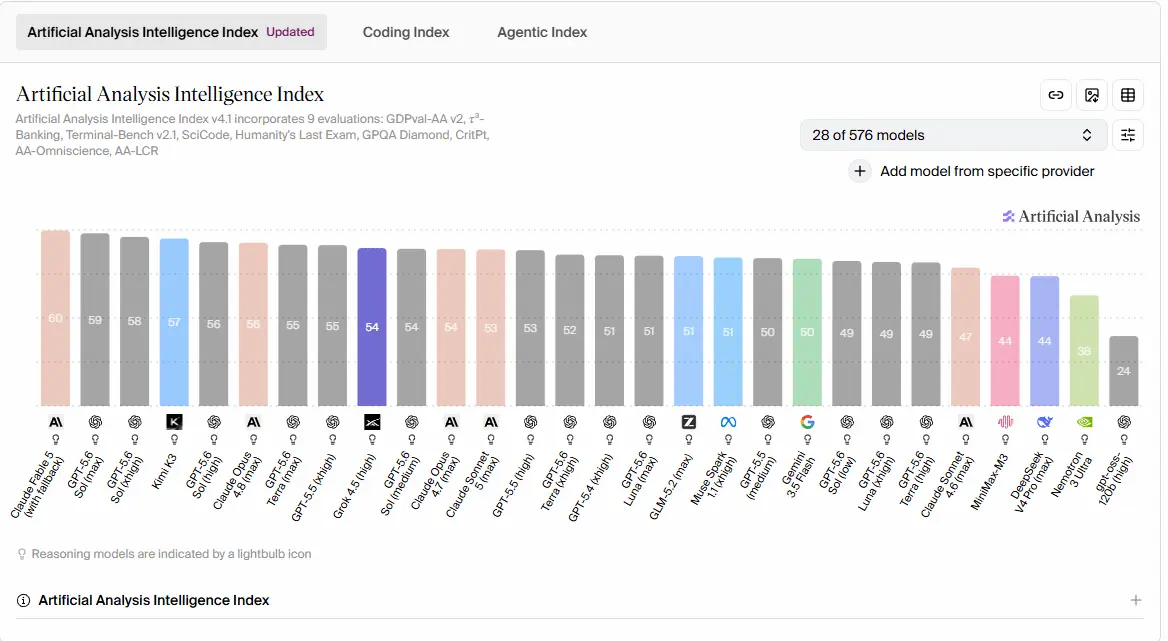Copy the chart link with the link icon

click(1056, 95)
